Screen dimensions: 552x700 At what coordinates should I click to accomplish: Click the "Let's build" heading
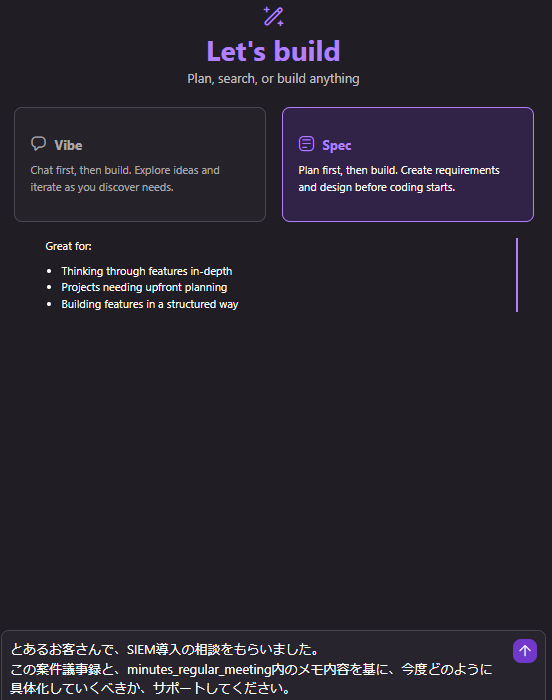(x=273, y=51)
